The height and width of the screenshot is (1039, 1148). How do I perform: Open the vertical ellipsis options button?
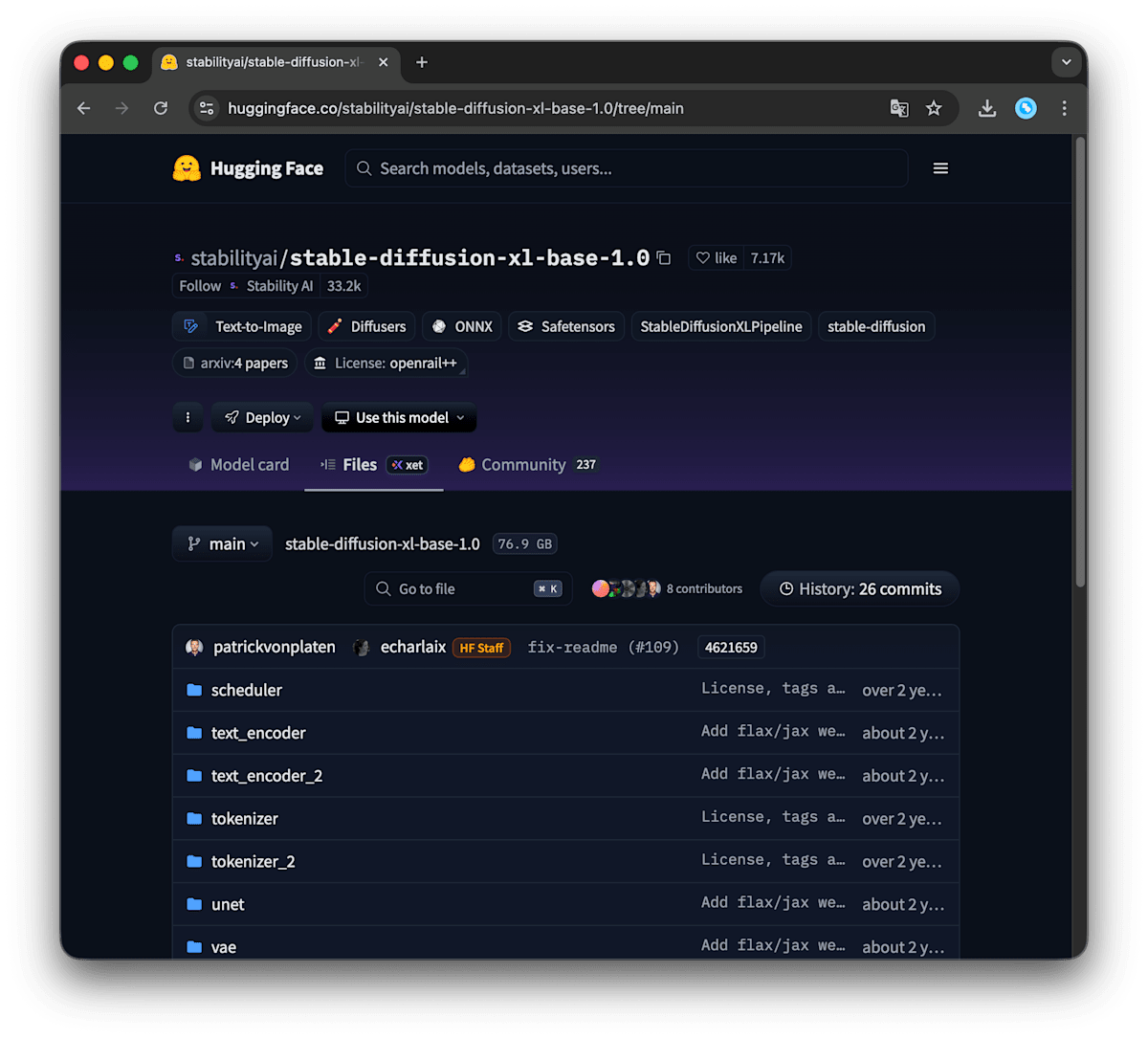188,418
